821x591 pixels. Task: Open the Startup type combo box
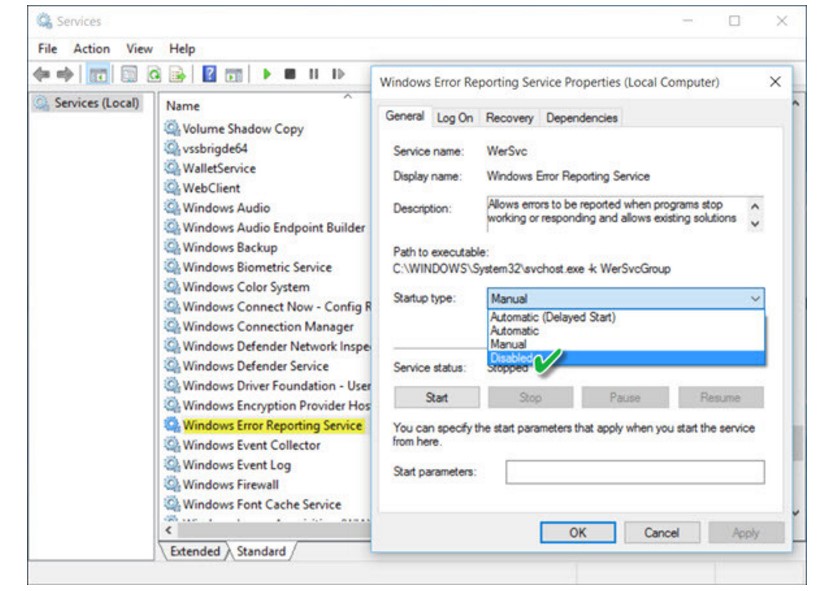coord(626,298)
